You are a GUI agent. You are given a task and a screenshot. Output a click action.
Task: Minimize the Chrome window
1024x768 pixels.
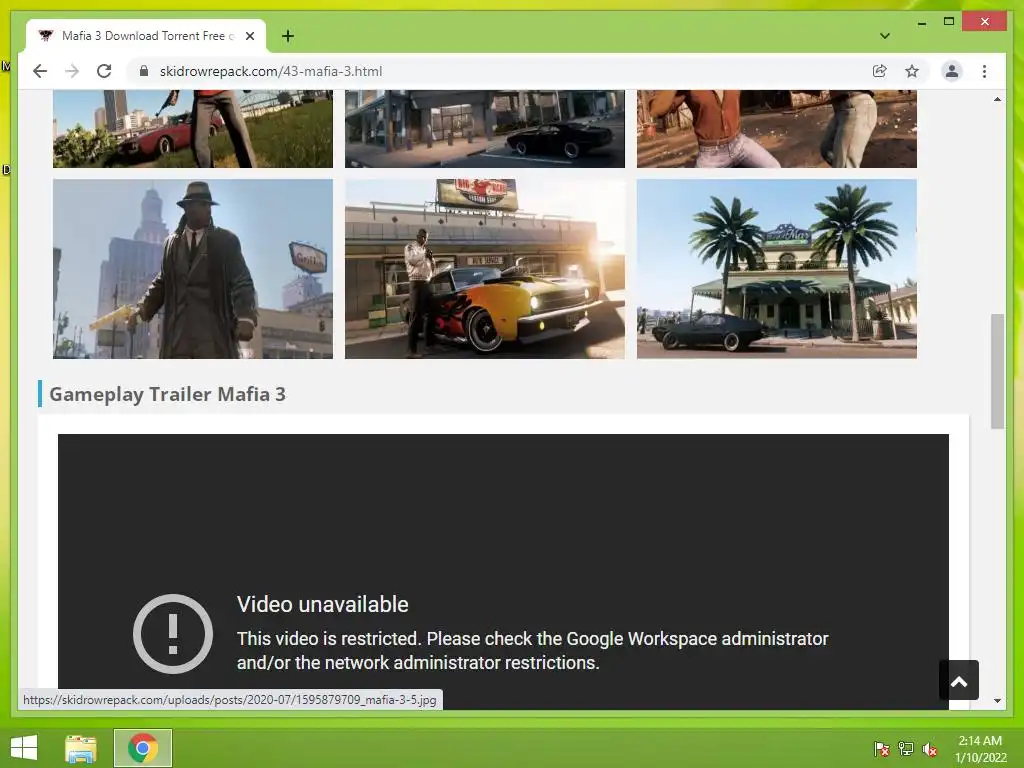[921, 22]
